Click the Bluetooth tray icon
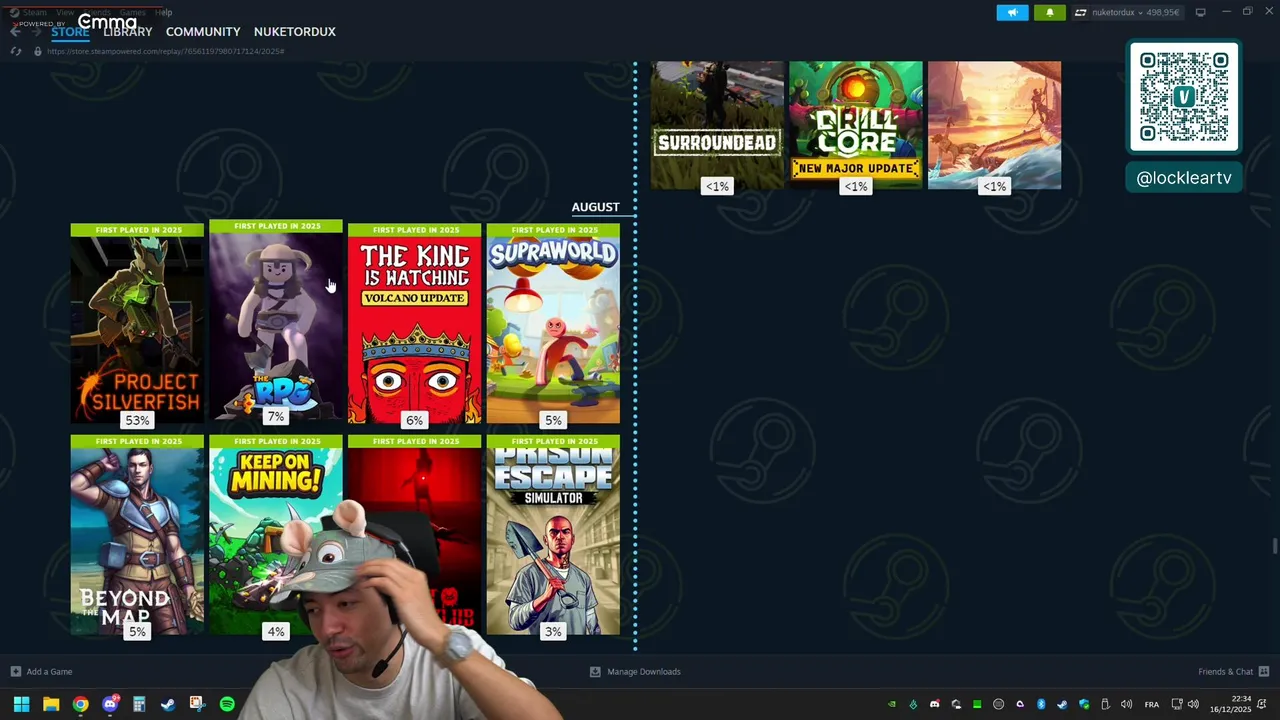This screenshot has height=720, width=1280. (x=1041, y=705)
